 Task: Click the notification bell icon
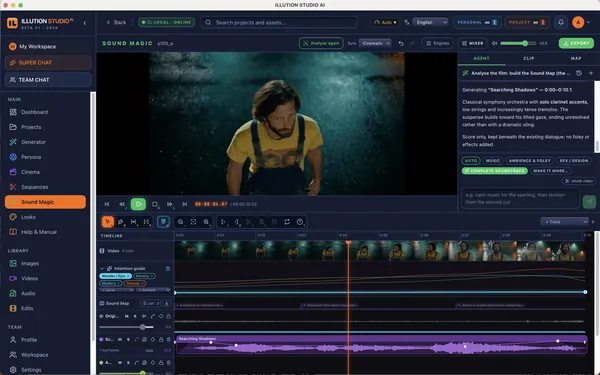tap(561, 22)
